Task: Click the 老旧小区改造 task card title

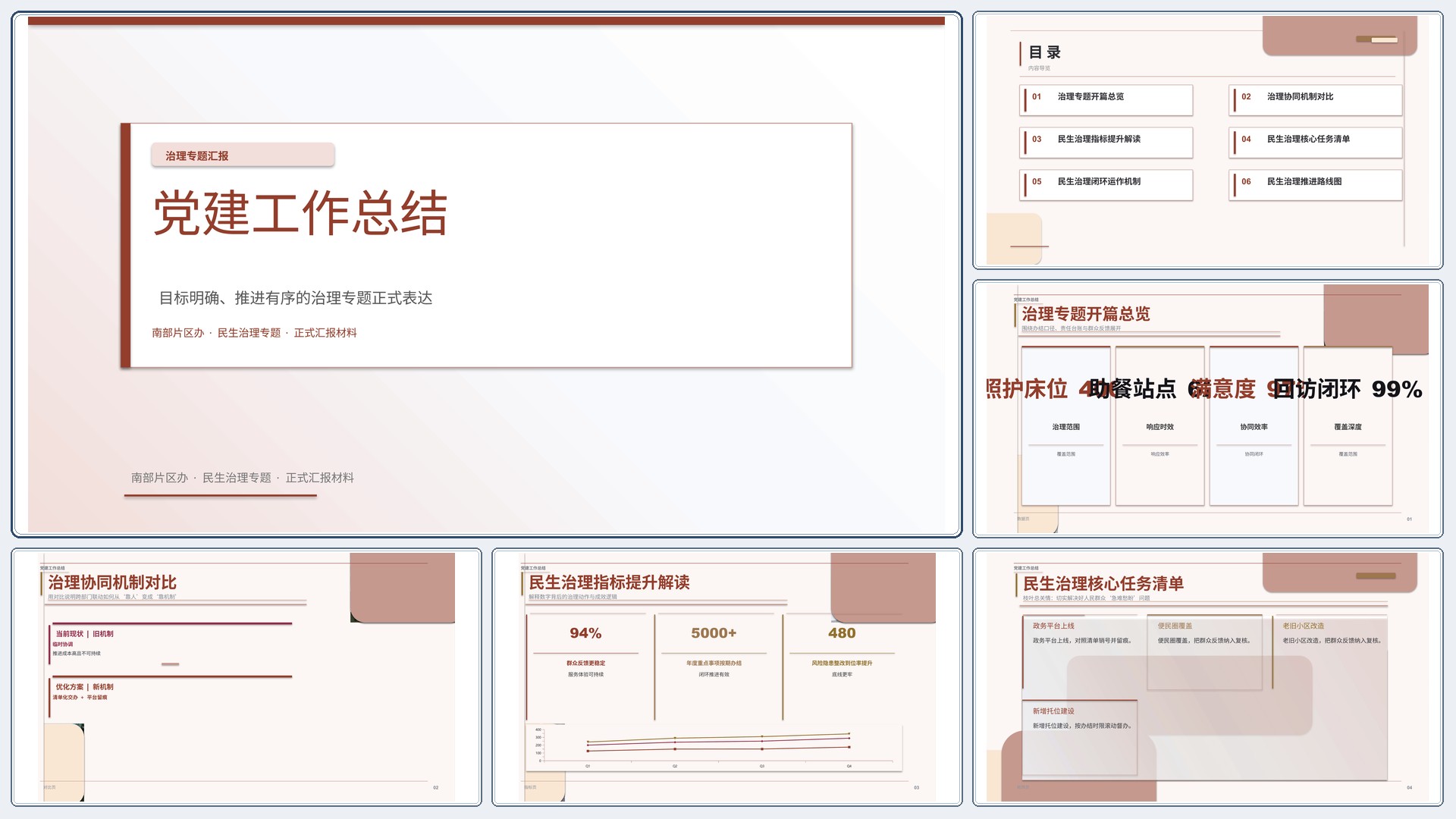Action: 1303,626
